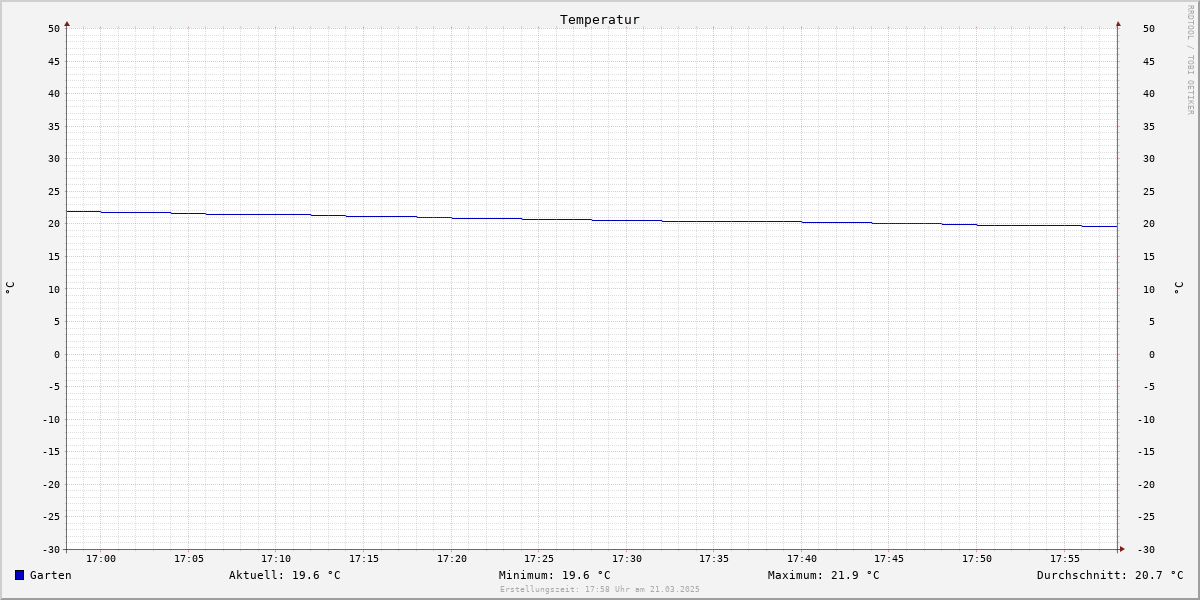Click the 17:50 time axis label
1200x600 pixels.
point(977,558)
